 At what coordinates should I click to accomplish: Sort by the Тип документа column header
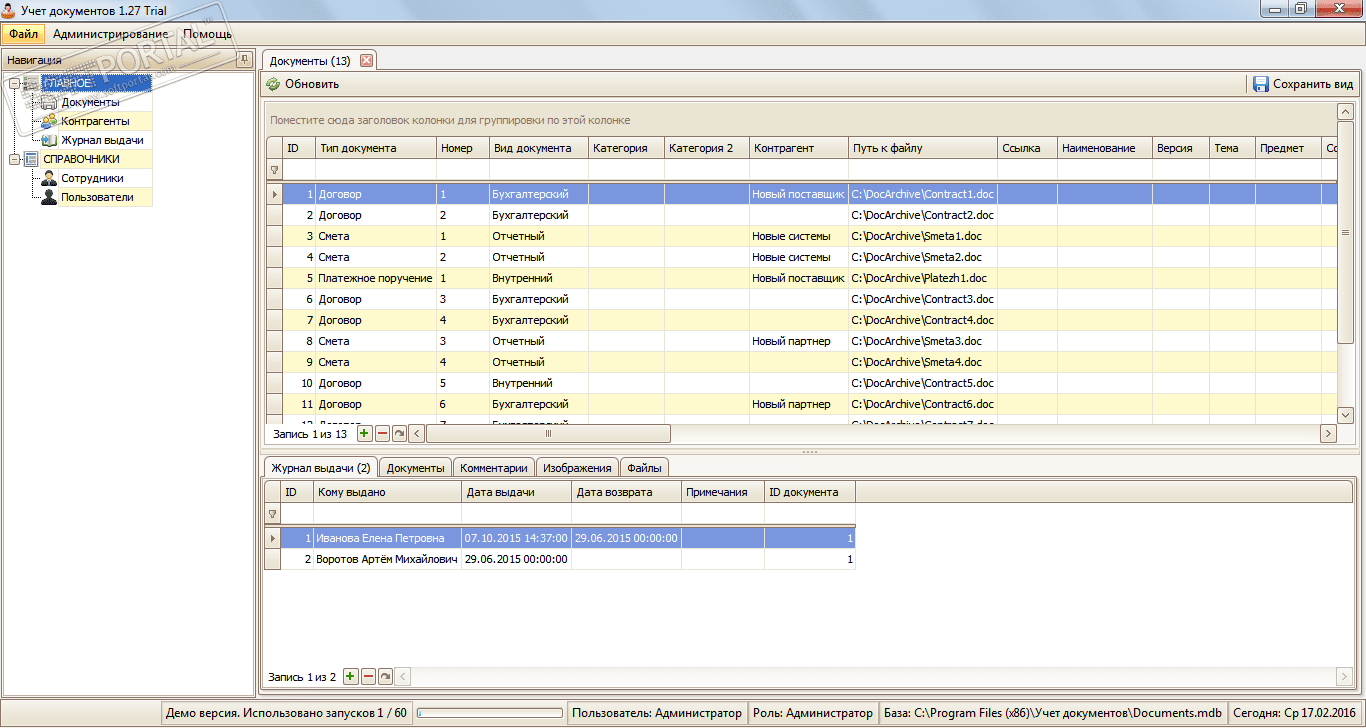[376, 148]
